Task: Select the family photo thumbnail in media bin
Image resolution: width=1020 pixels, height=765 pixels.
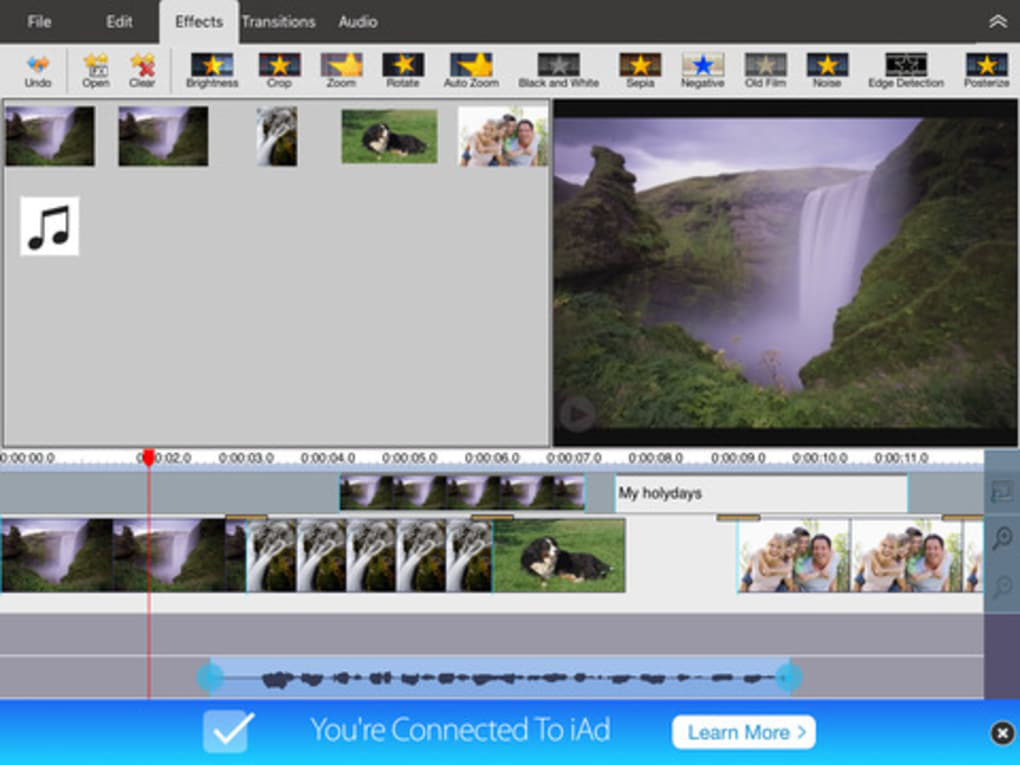Action: click(x=503, y=136)
